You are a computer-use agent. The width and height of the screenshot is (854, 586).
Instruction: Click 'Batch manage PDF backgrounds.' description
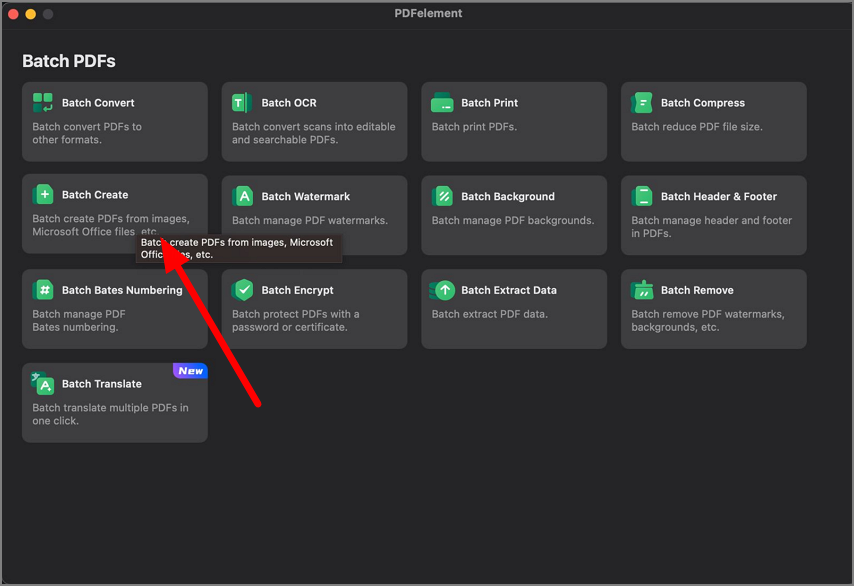tap(513, 221)
